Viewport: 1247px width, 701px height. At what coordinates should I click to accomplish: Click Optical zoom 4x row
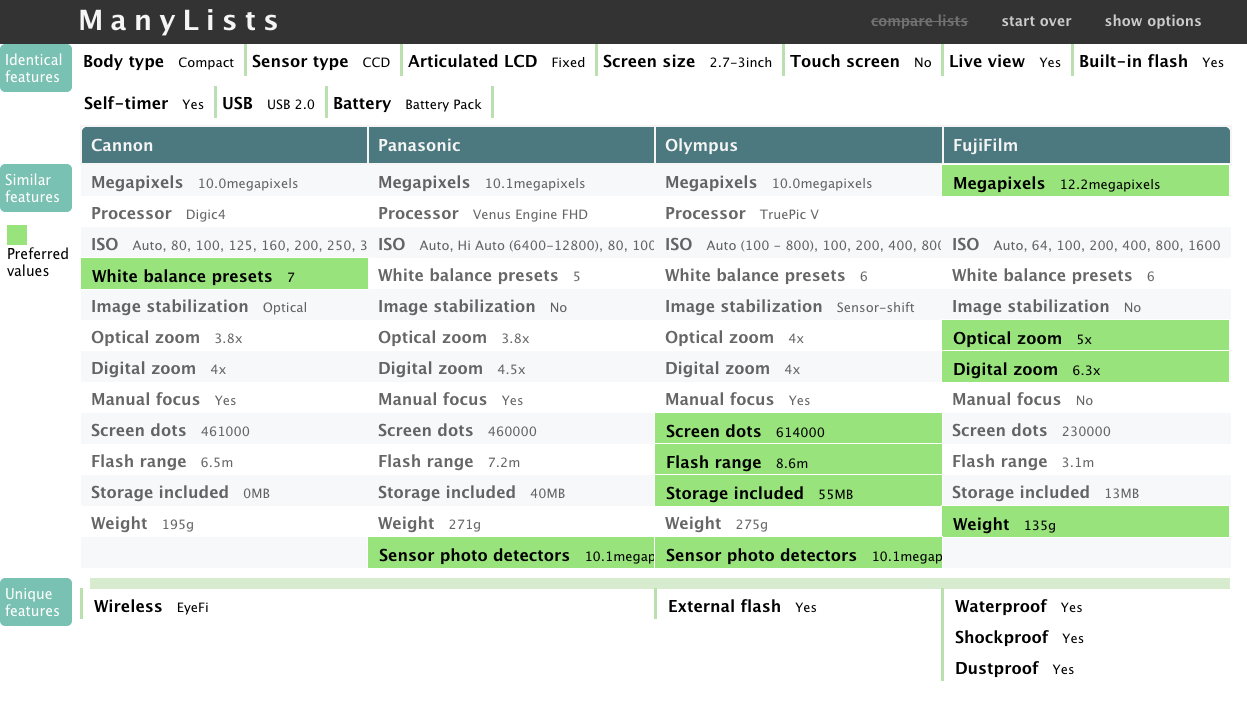point(798,338)
